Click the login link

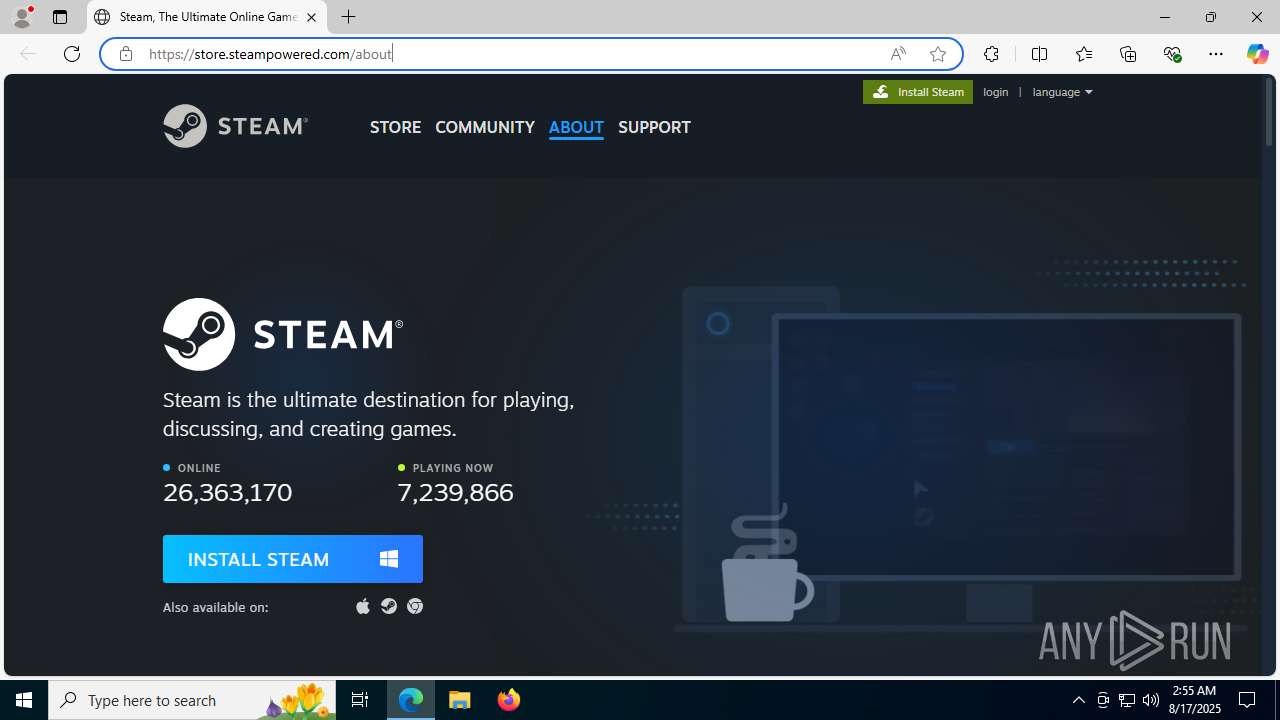tap(996, 92)
